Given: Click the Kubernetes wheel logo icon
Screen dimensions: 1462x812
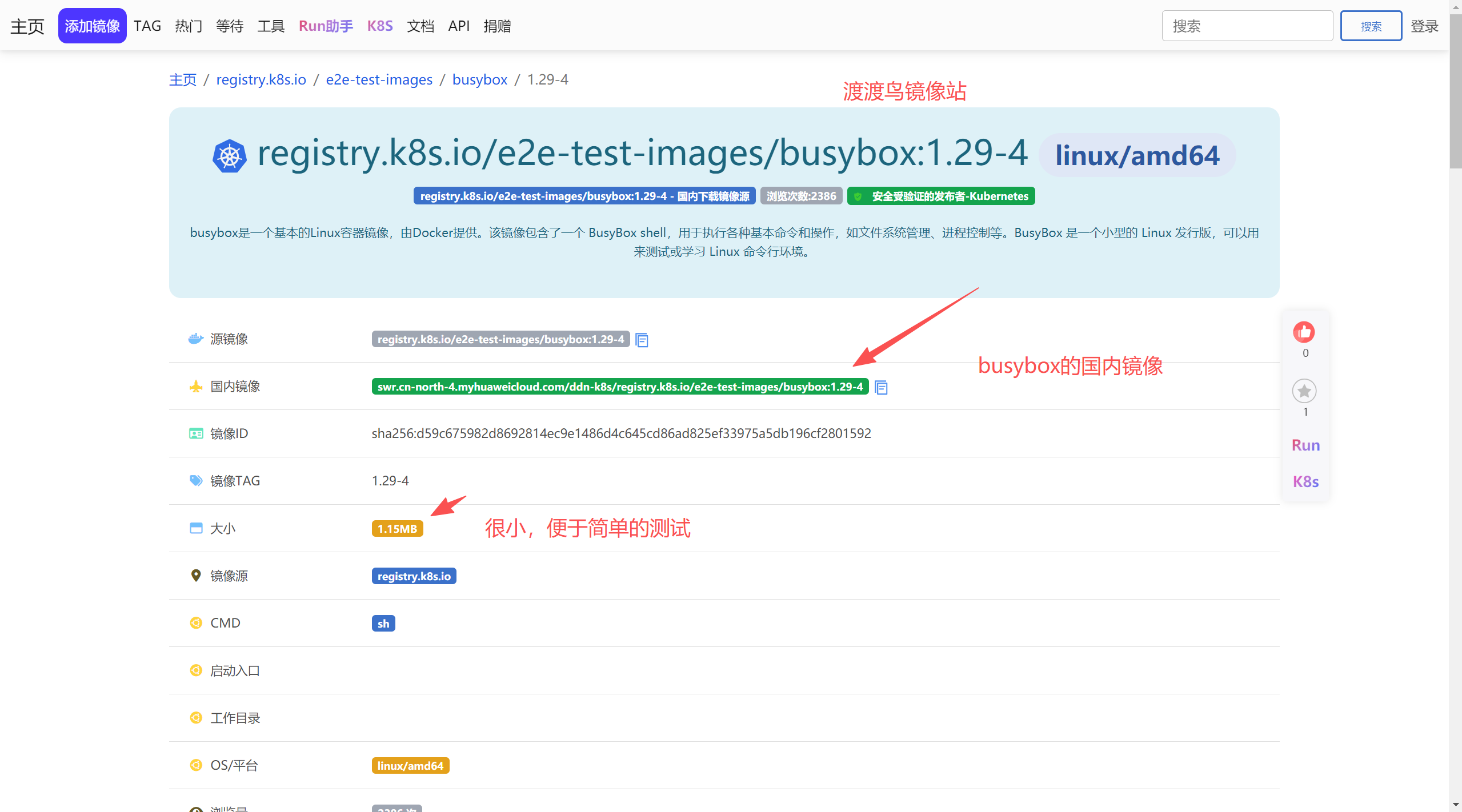Looking at the screenshot, I should (229, 156).
